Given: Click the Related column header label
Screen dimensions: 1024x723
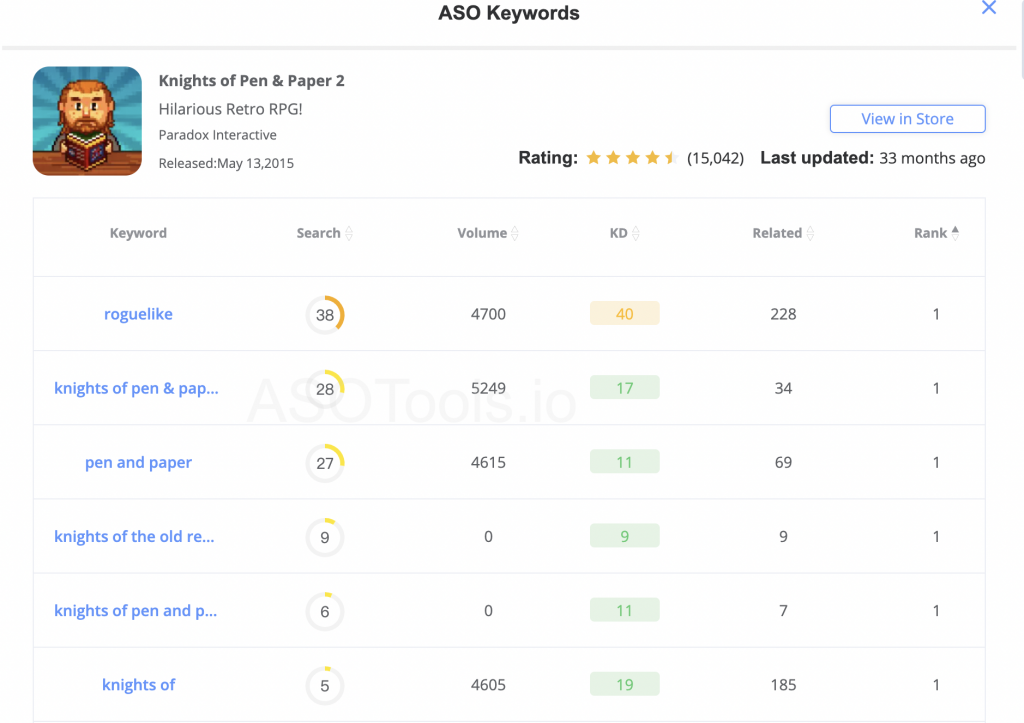Looking at the screenshot, I should 777,233.
